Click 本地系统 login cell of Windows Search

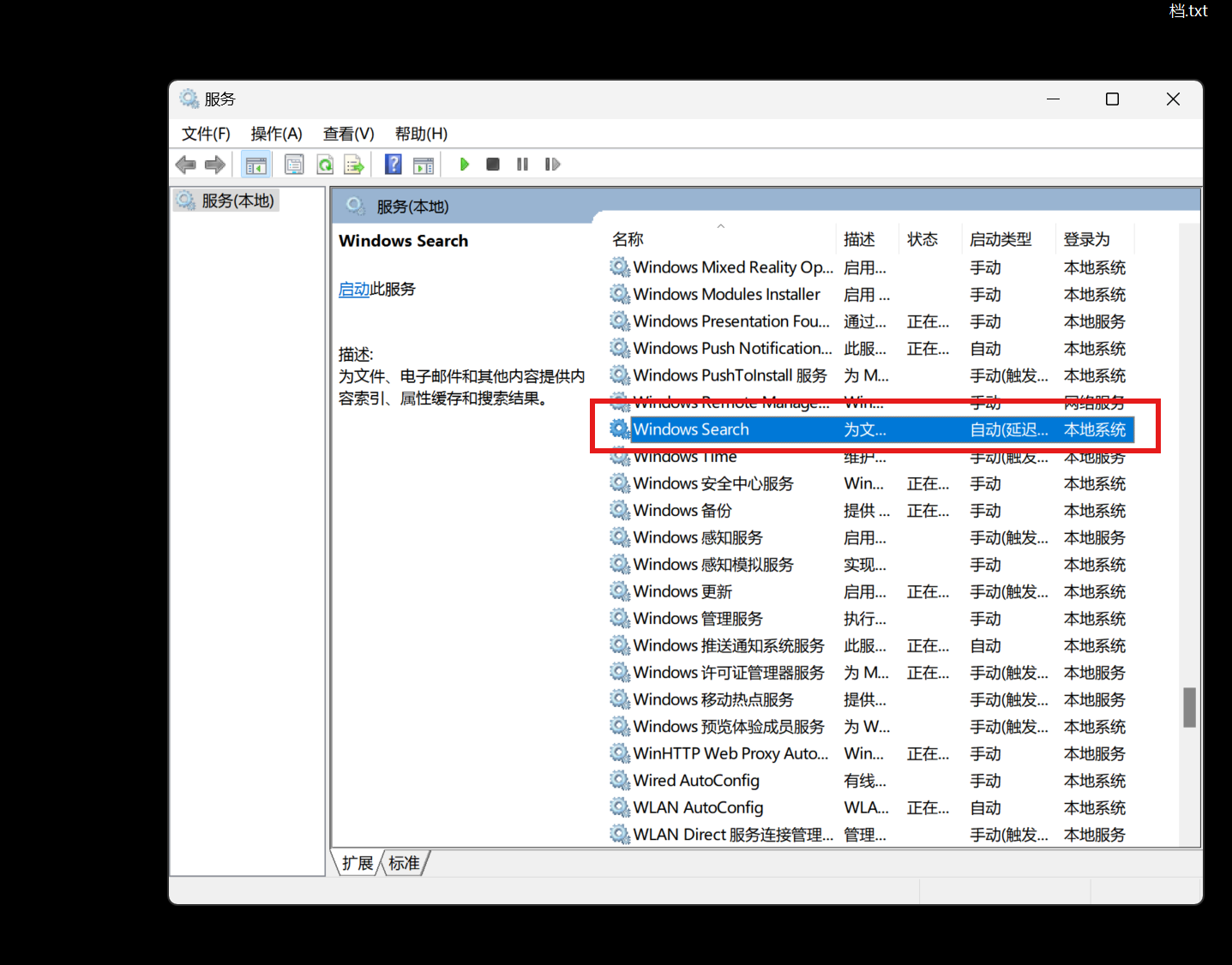(1095, 429)
